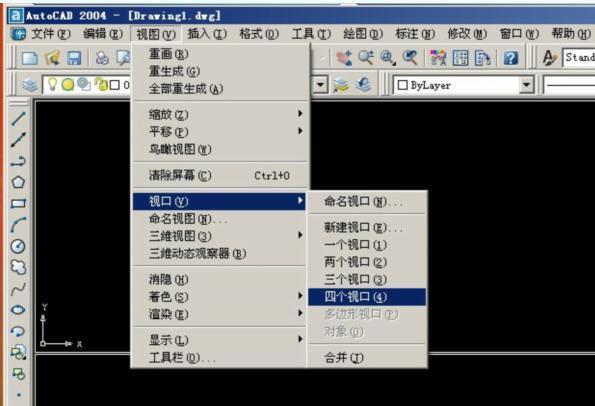Choose 新建视口(E)... option
This screenshot has height=406, width=595.
367,227
